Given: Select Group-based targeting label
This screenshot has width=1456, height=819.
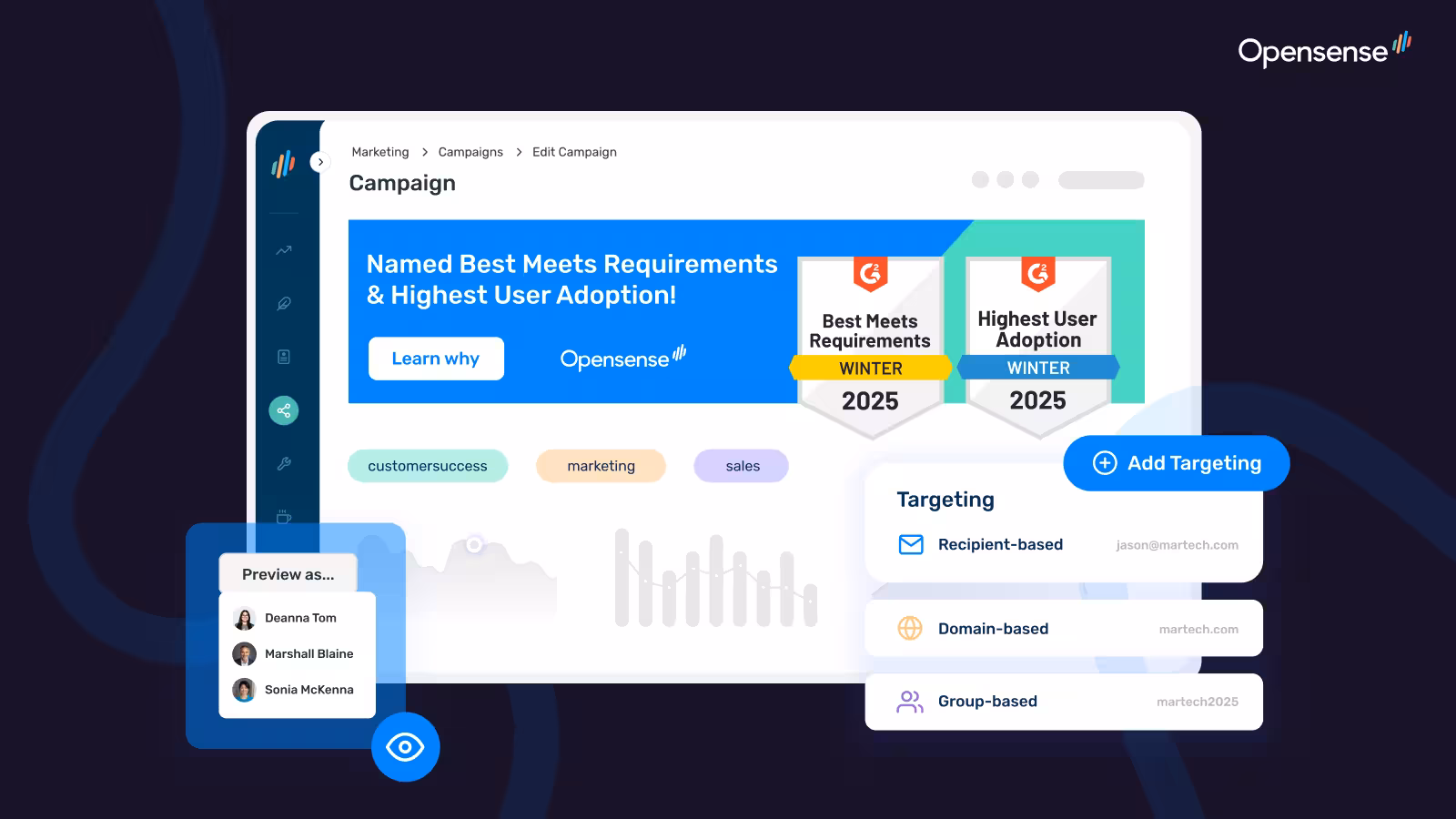Looking at the screenshot, I should point(987,701).
